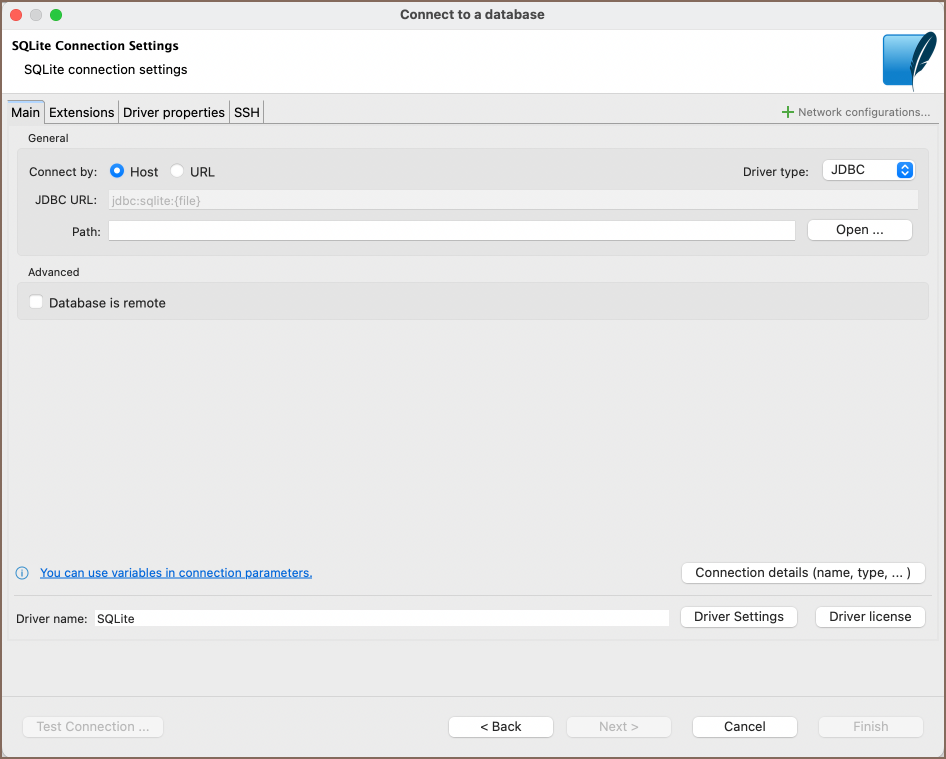Click the SQLite feather logo icon
This screenshot has height=759, width=946.
909,61
